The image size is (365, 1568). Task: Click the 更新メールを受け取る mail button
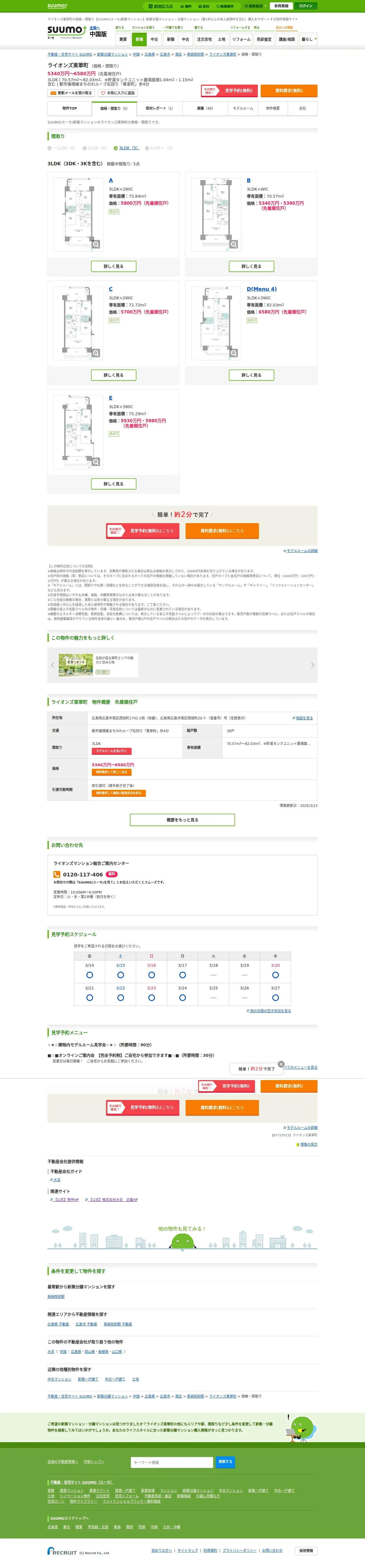pos(71,93)
